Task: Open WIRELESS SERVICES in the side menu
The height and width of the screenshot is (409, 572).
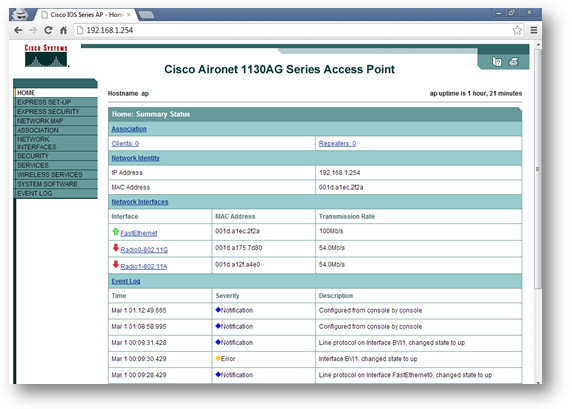Action: point(56,174)
